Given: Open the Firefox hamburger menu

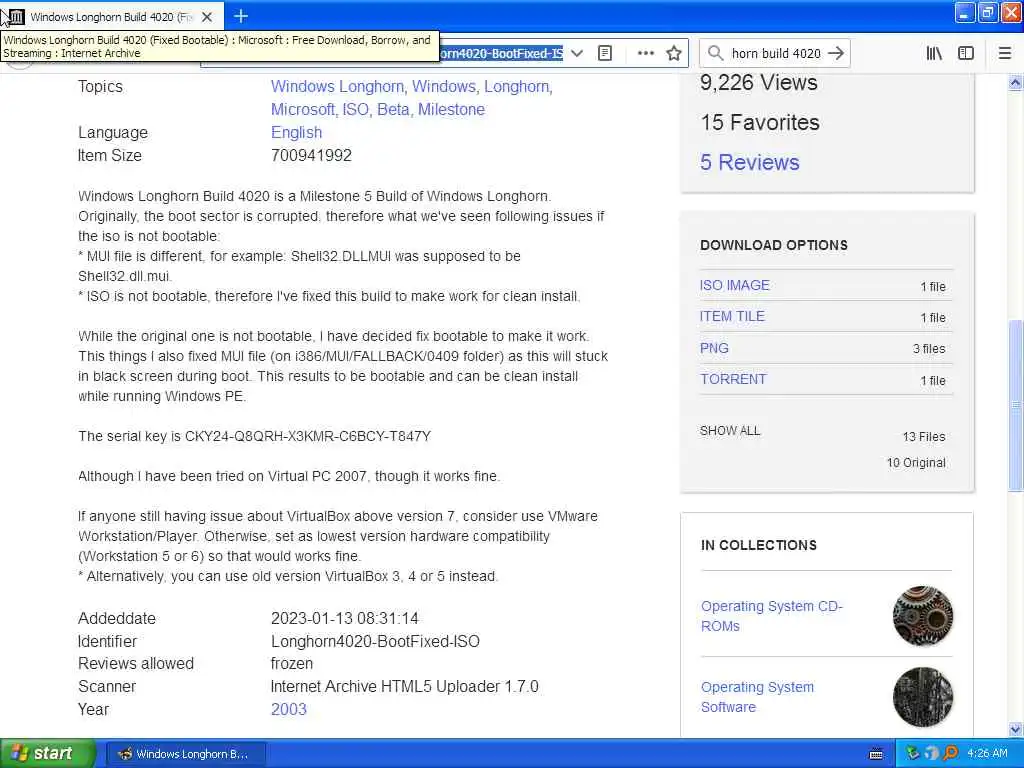Looking at the screenshot, I should 1005,54.
